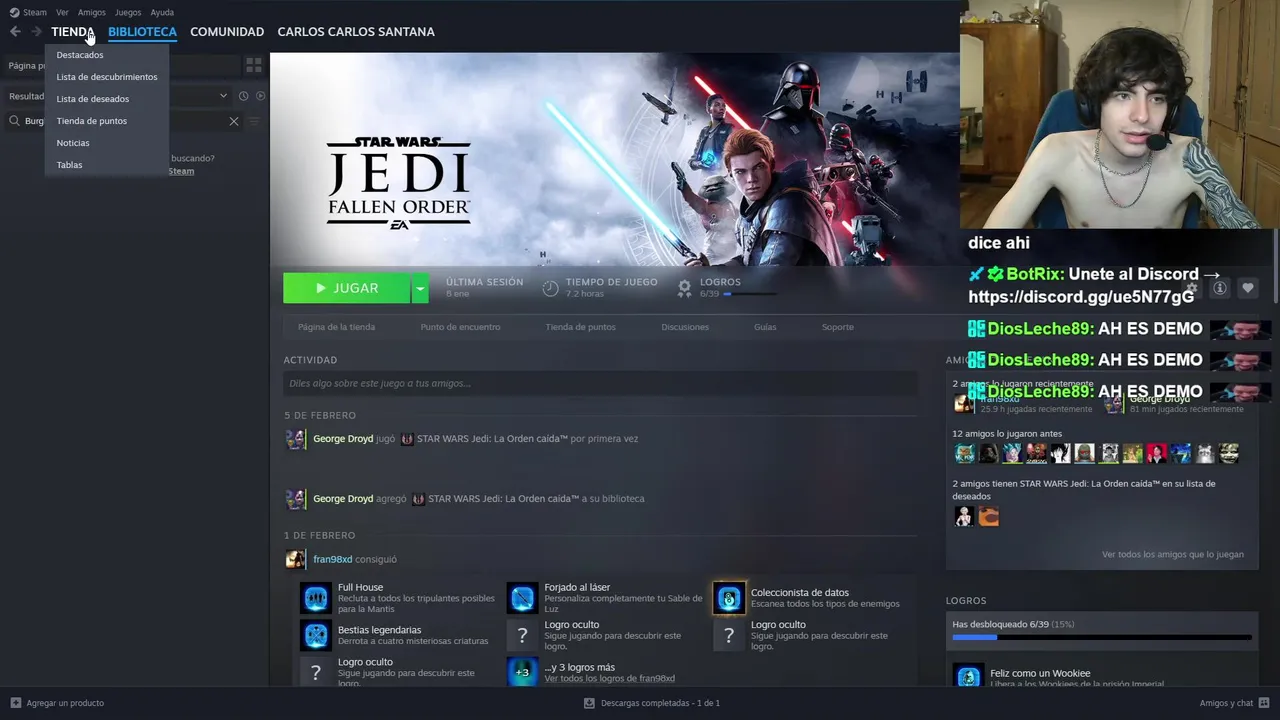The height and width of the screenshot is (720, 1280).
Task: Add game to favorites with heart
Action: 1247,288
